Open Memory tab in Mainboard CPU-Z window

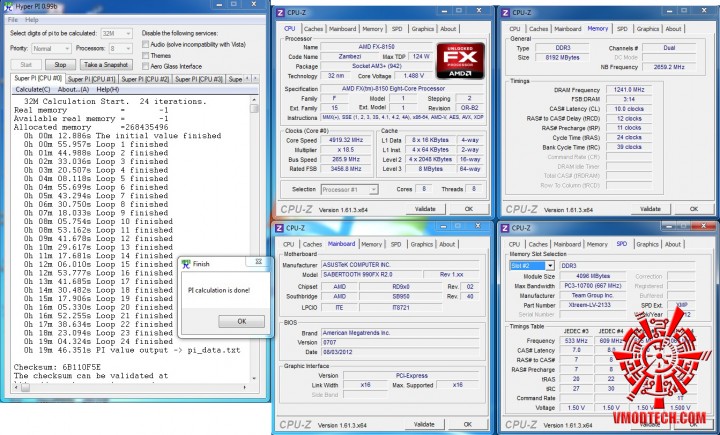pos(371,244)
